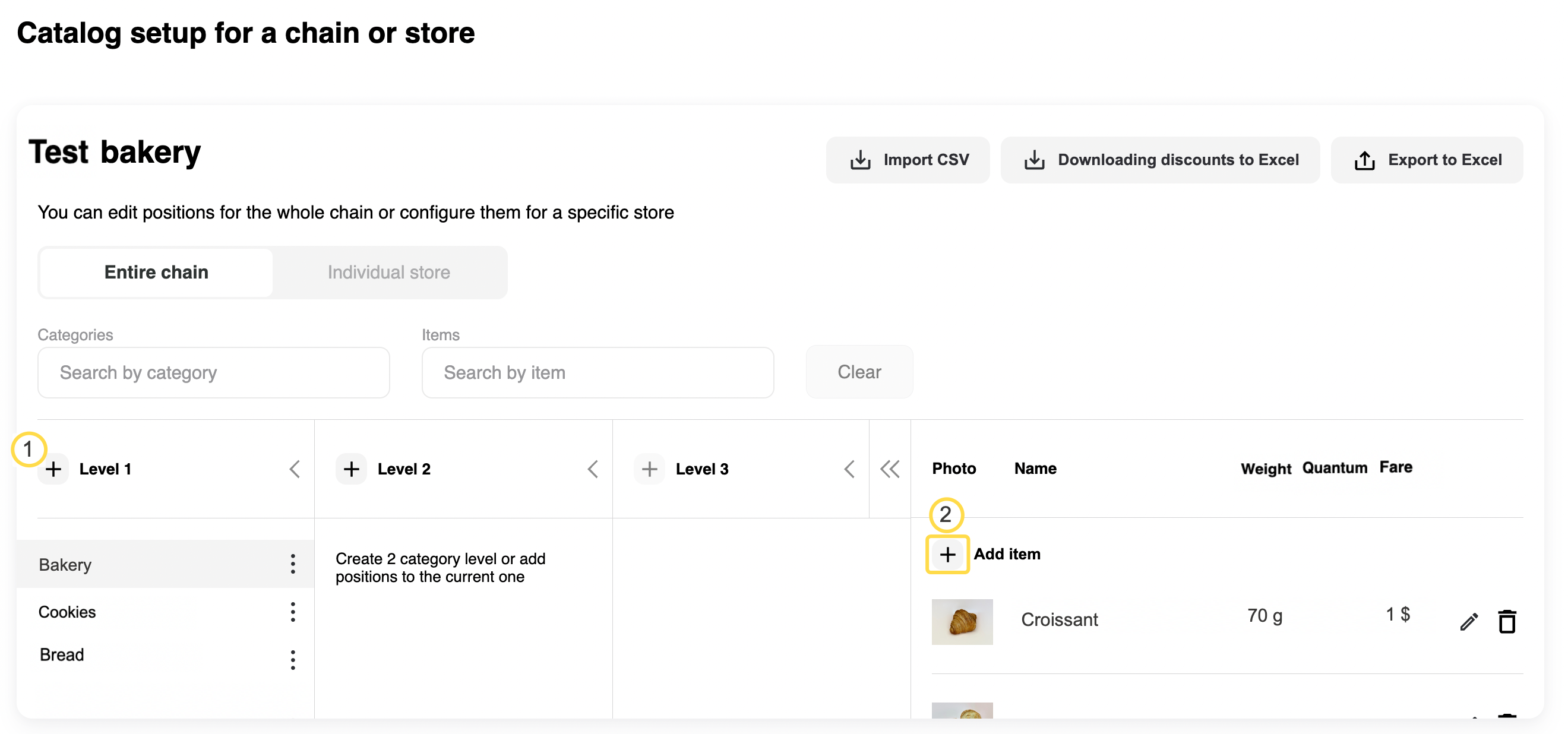Open the three-dot menu for Cookies
The height and width of the screenshot is (734, 1568).
coord(293,612)
